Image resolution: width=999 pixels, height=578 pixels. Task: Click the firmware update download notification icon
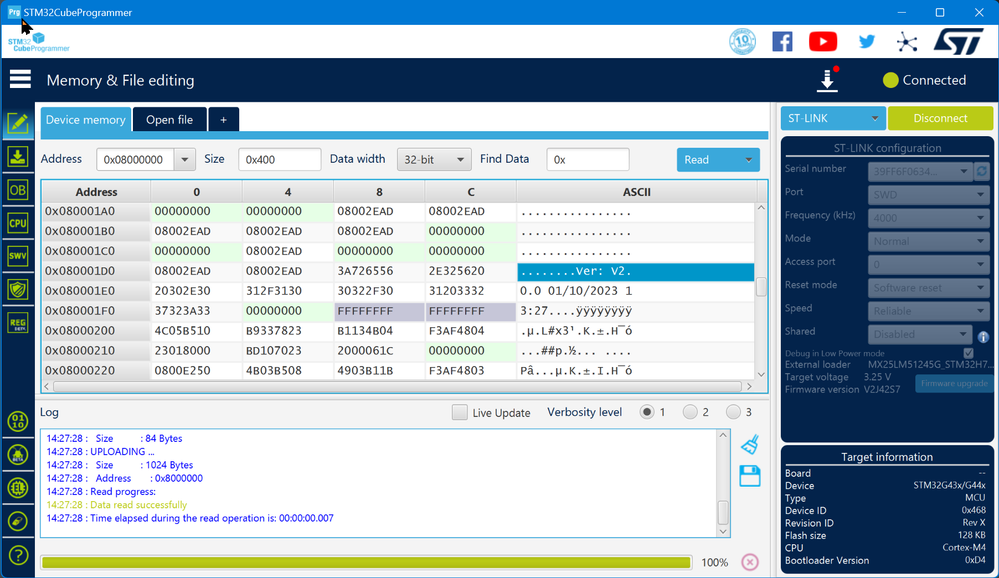coord(827,80)
